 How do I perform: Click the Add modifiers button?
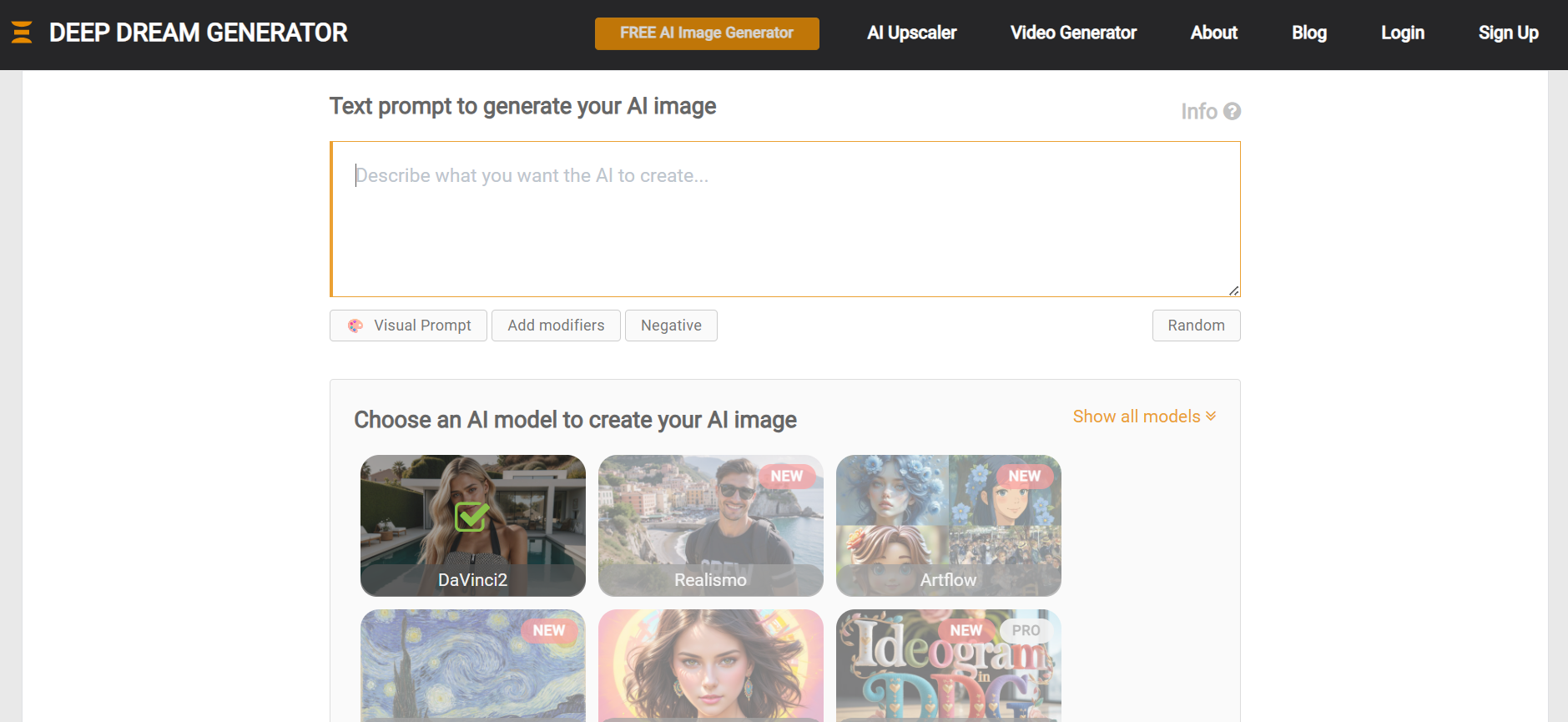[556, 326]
